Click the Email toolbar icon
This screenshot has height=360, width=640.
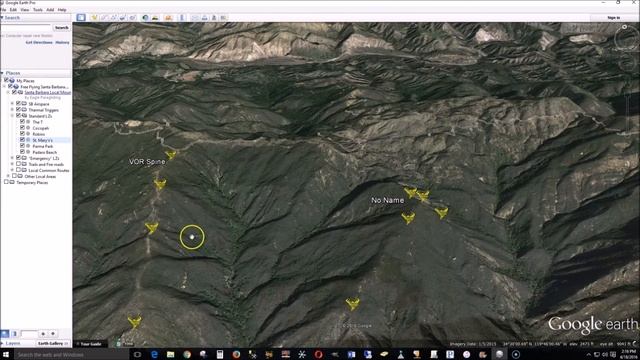click(195, 18)
